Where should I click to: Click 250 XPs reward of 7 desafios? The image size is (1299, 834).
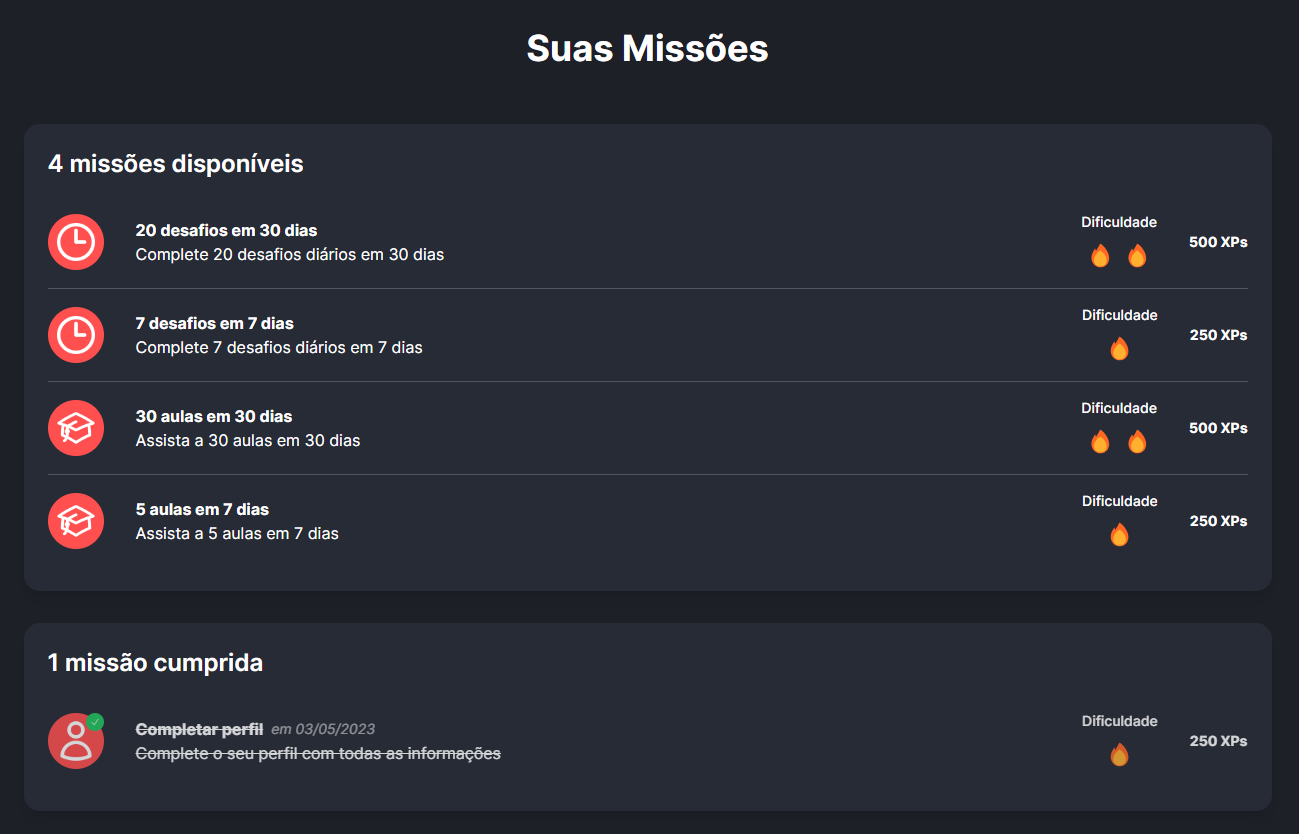1218,335
